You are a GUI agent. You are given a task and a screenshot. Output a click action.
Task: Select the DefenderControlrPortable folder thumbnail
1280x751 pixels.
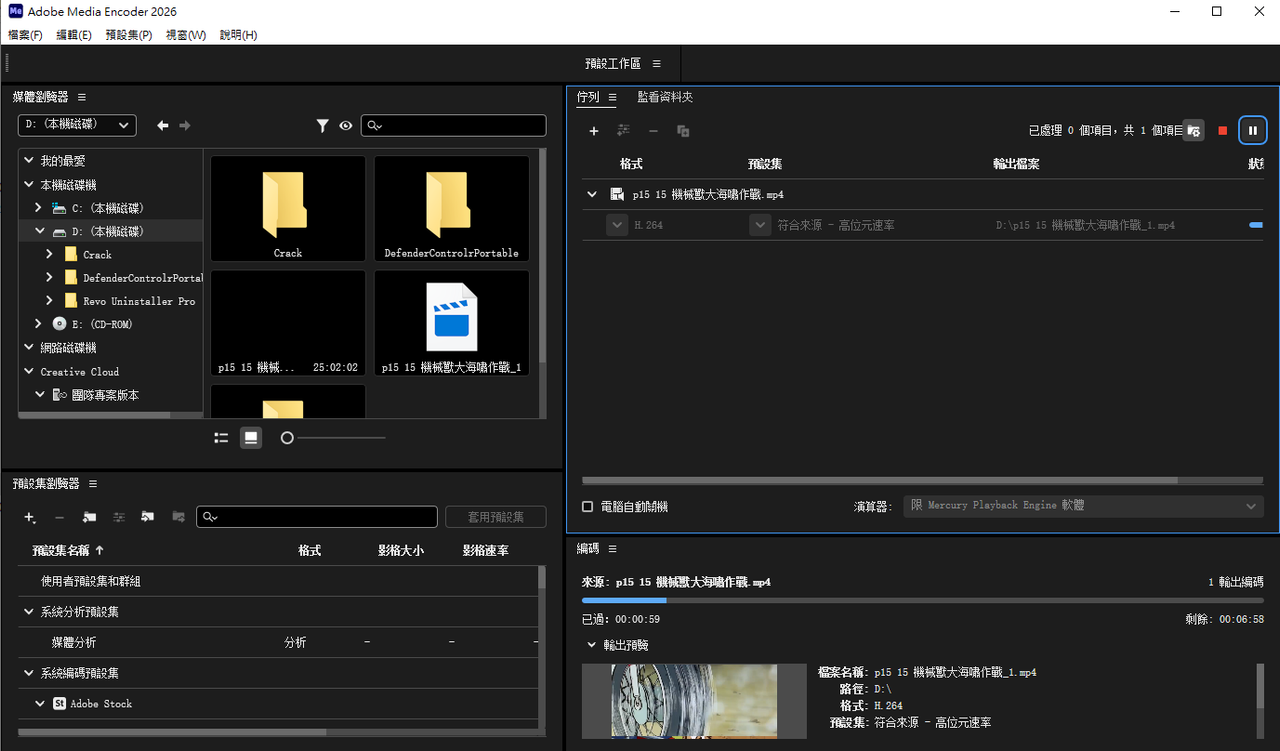pyautogui.click(x=452, y=208)
